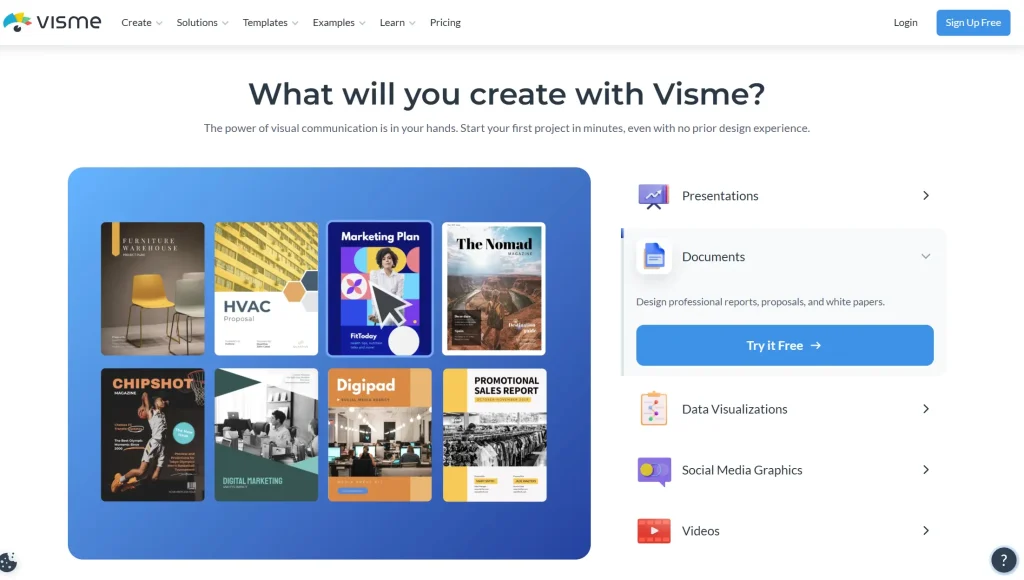Click the Presentations category icon
1024x580 pixels.
[654, 196]
